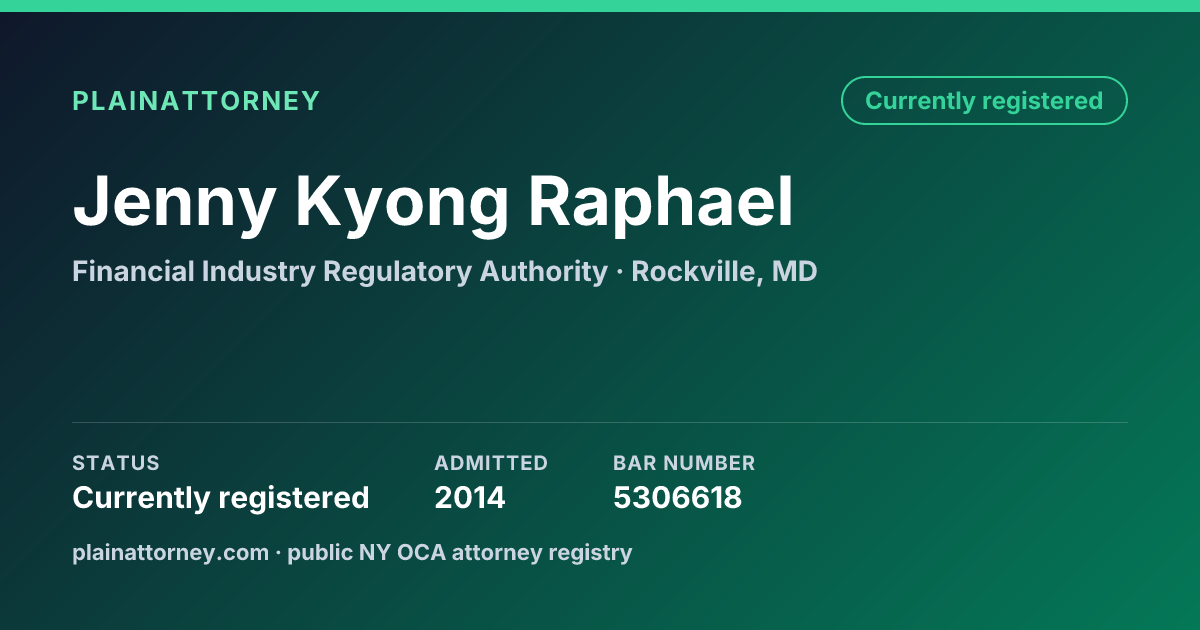Image resolution: width=1200 pixels, height=630 pixels.
Task: Select the bar number 5306618
Action: tap(677, 498)
